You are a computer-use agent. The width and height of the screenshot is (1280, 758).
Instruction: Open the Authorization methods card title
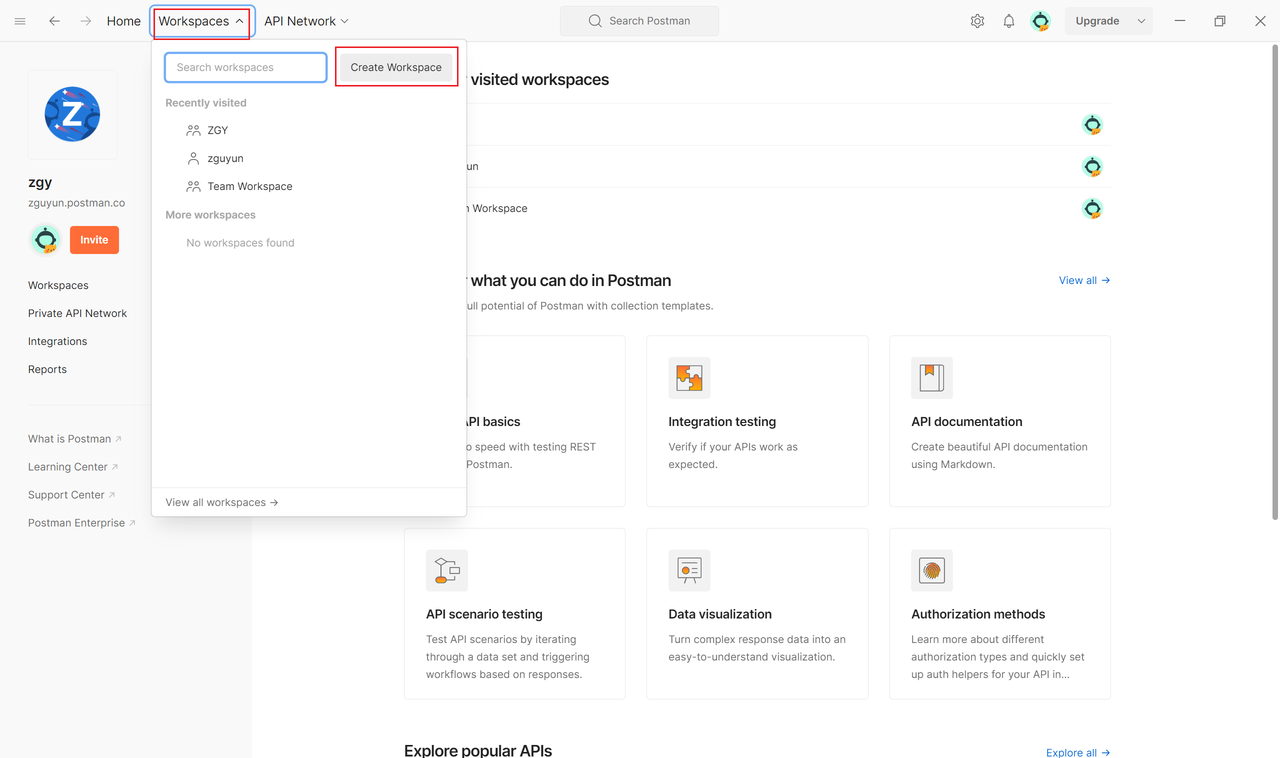coord(978,614)
